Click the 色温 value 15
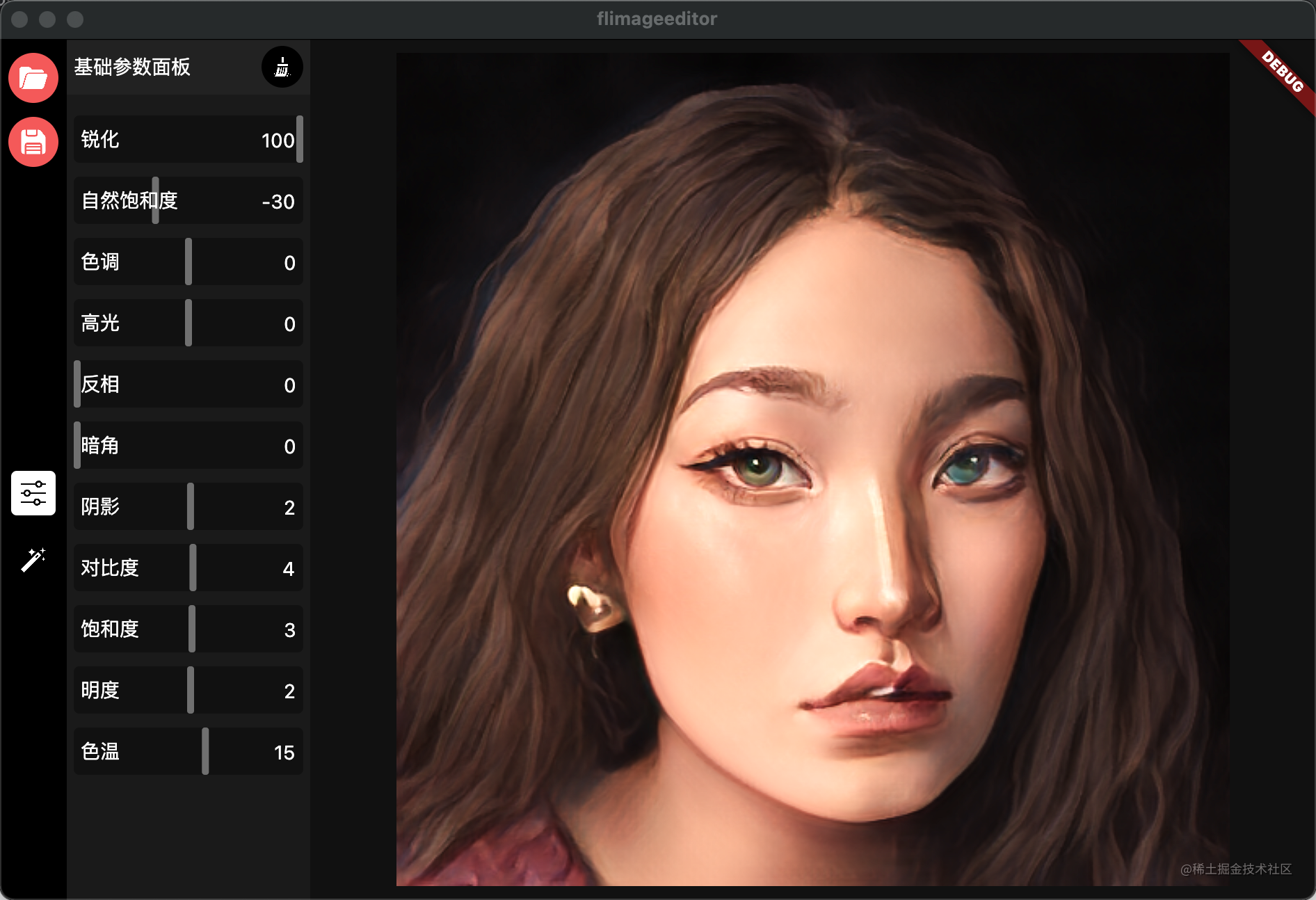Viewport: 1316px width, 900px height. click(x=284, y=753)
